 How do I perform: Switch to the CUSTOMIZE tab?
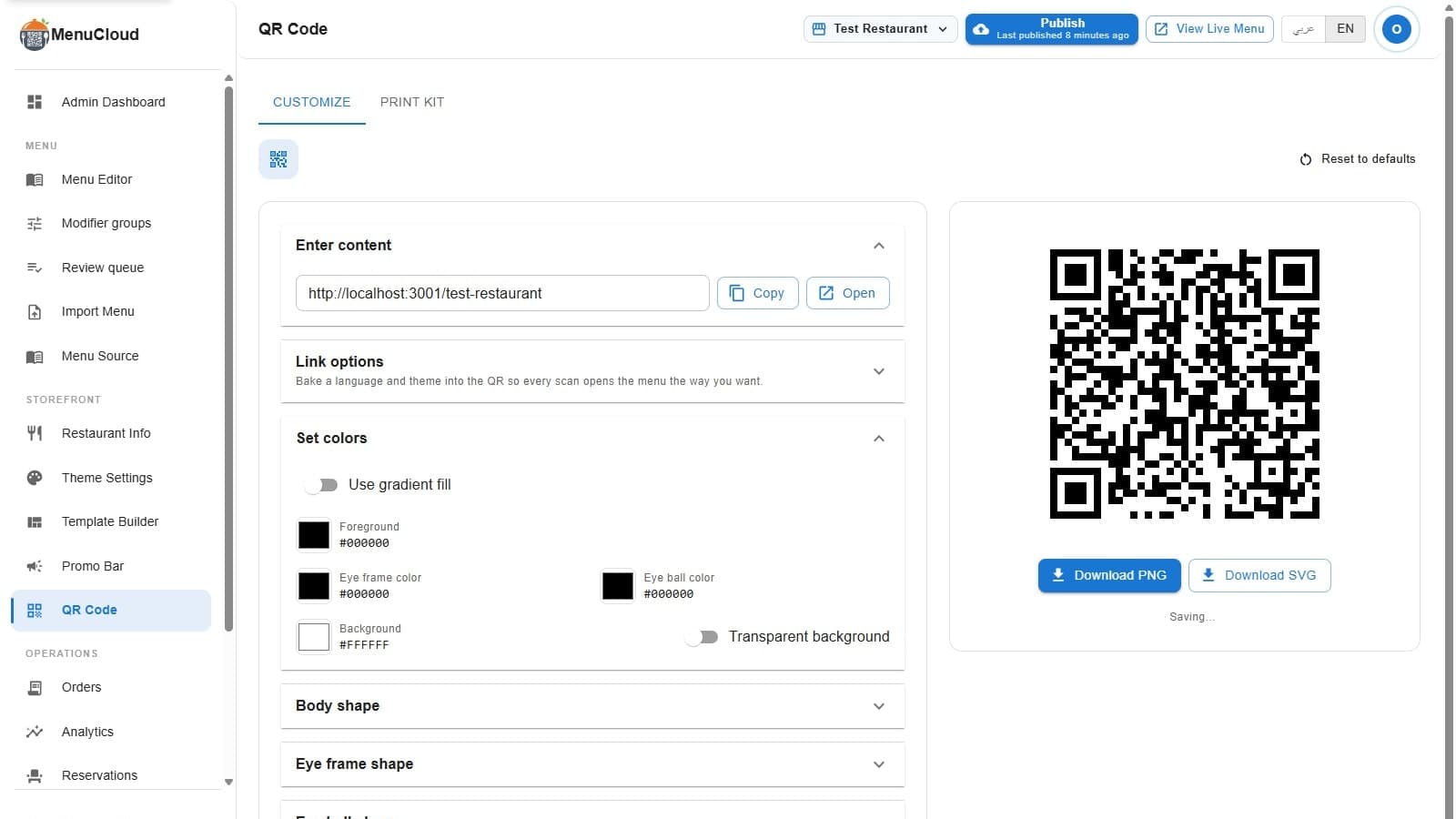pyautogui.click(x=312, y=102)
